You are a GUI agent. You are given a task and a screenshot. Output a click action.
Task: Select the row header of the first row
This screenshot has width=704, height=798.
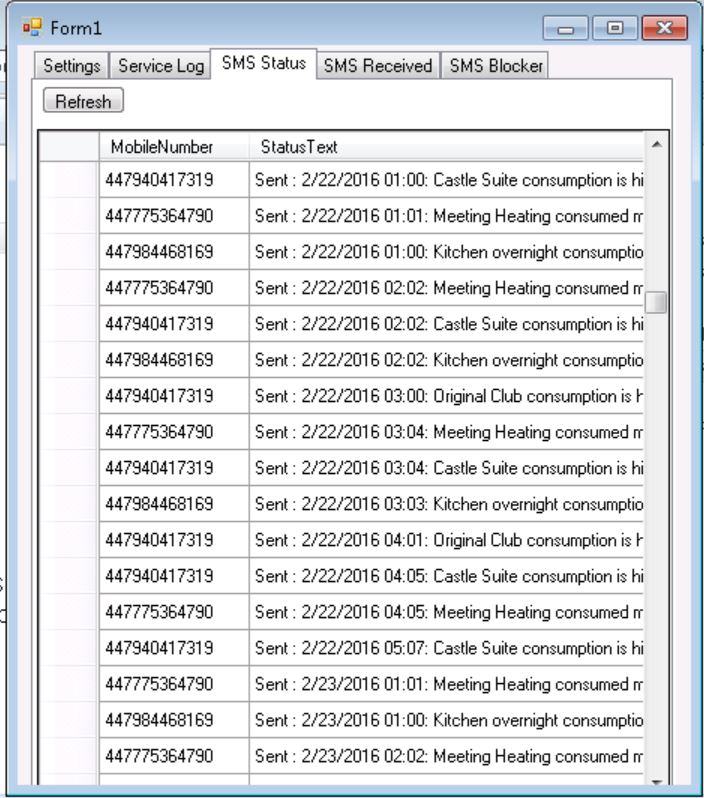[69, 180]
